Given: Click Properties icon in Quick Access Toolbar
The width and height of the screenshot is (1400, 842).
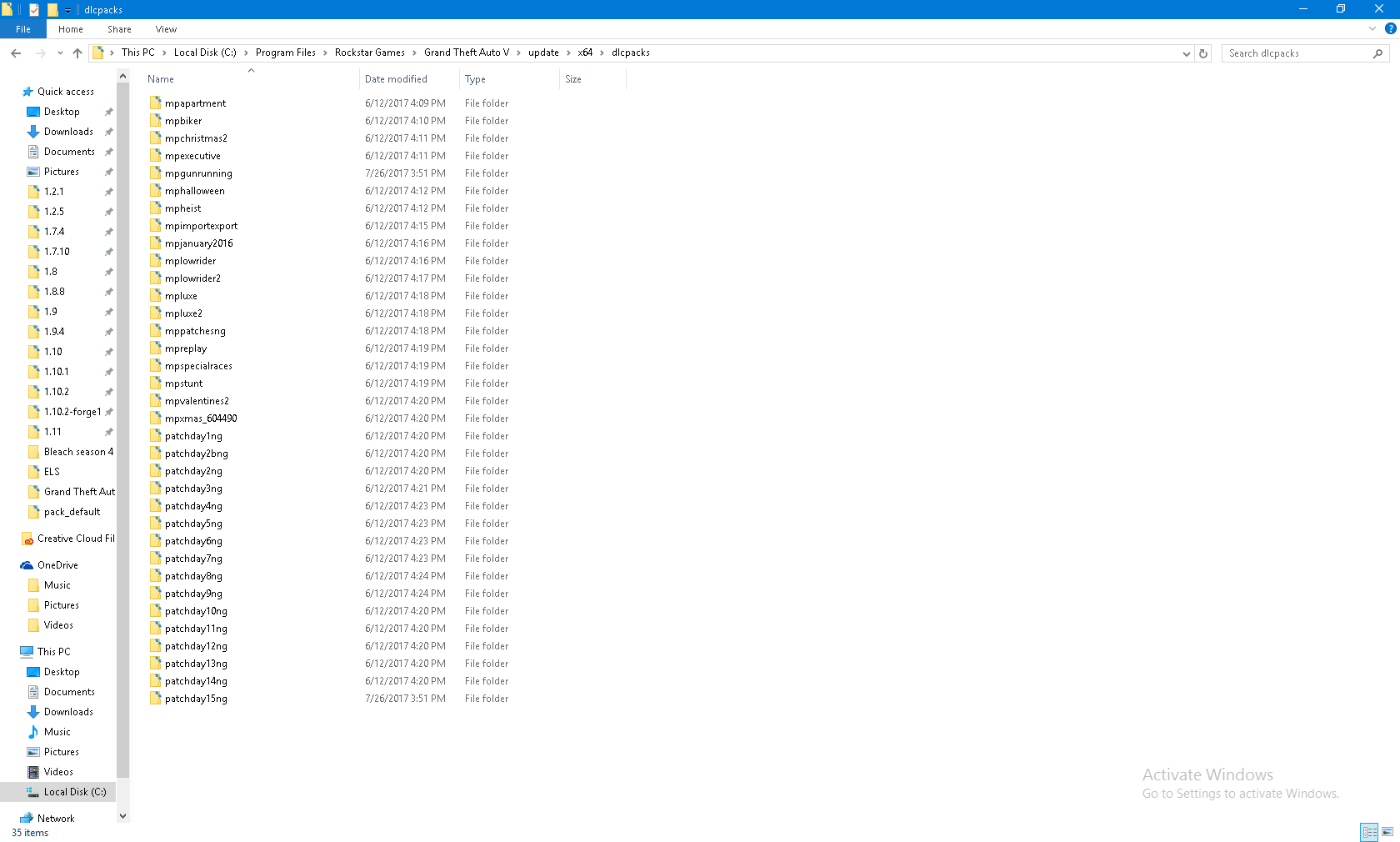Looking at the screenshot, I should pos(34,10).
